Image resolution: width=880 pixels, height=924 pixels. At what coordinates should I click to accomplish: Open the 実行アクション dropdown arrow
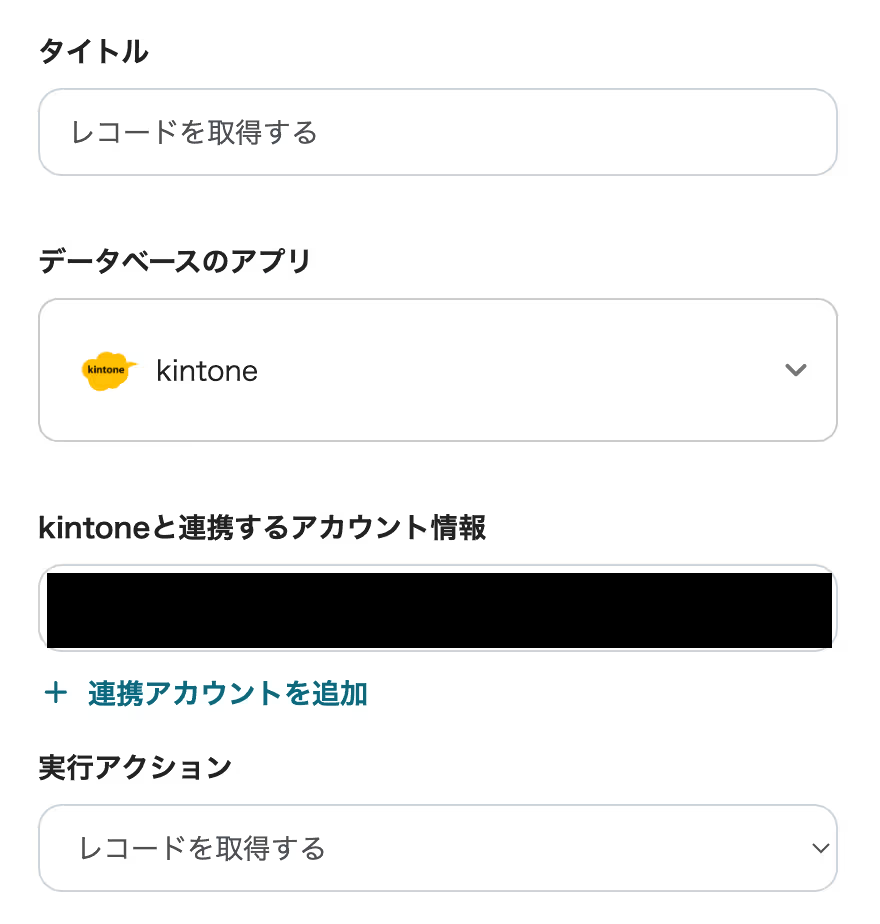coord(820,848)
